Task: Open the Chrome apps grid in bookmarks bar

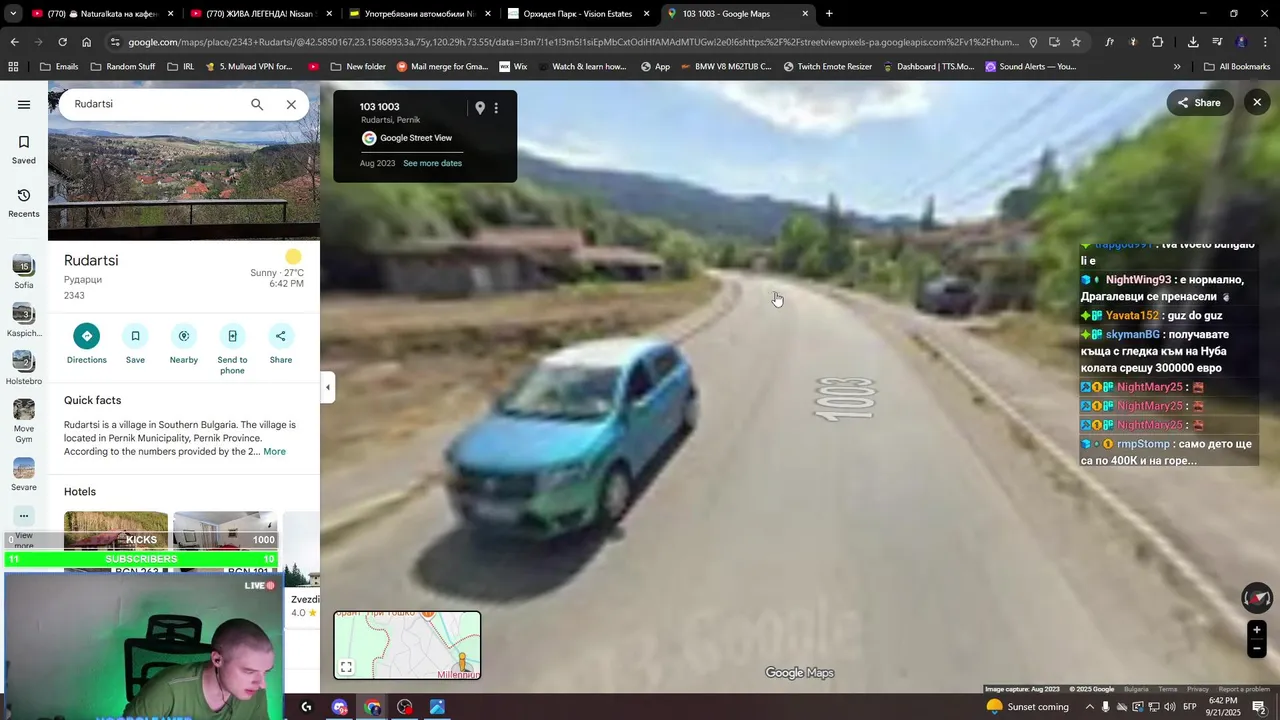Action: [x=13, y=67]
